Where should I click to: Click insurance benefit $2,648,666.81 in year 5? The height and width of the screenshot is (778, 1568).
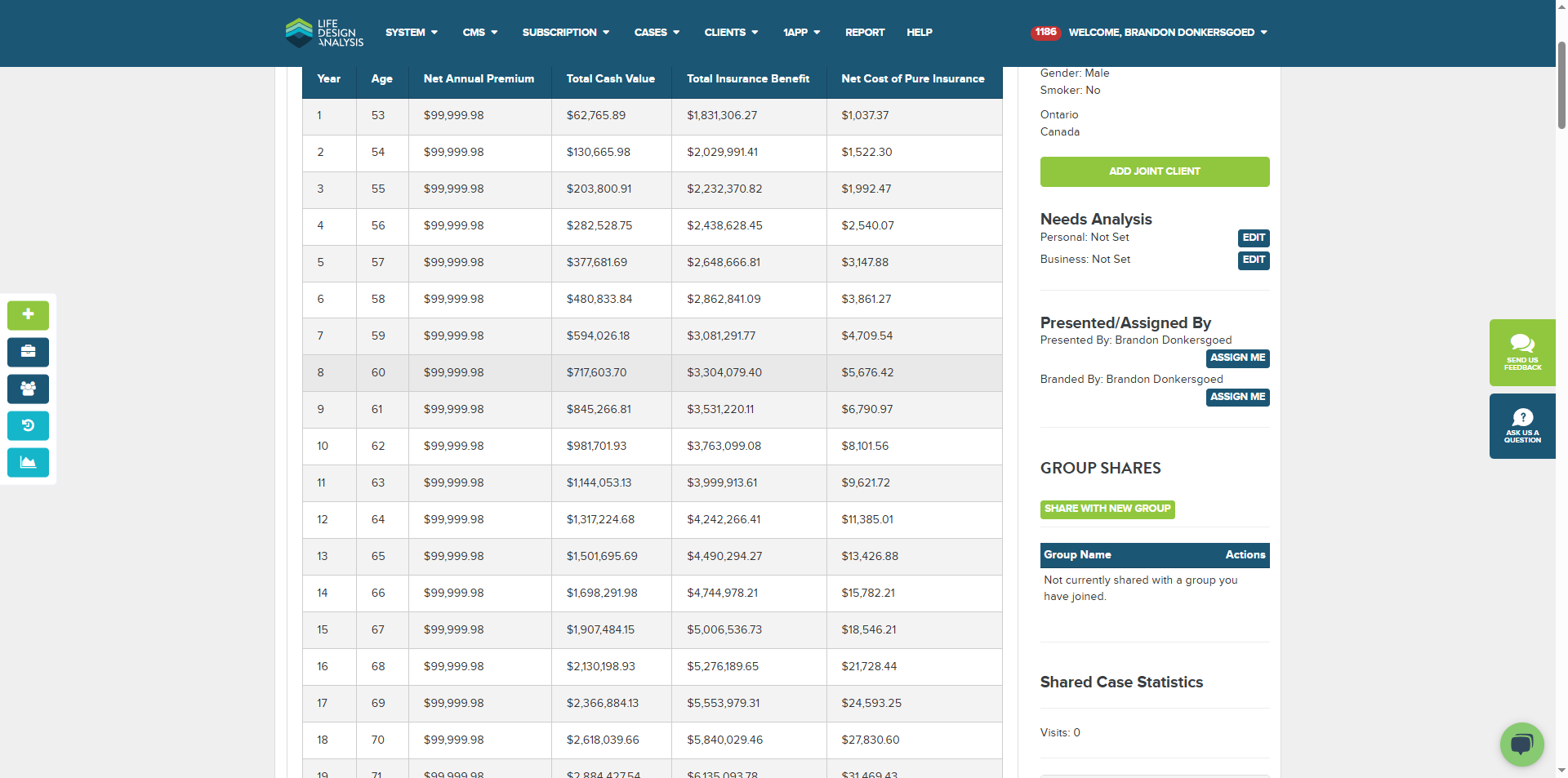[724, 263]
